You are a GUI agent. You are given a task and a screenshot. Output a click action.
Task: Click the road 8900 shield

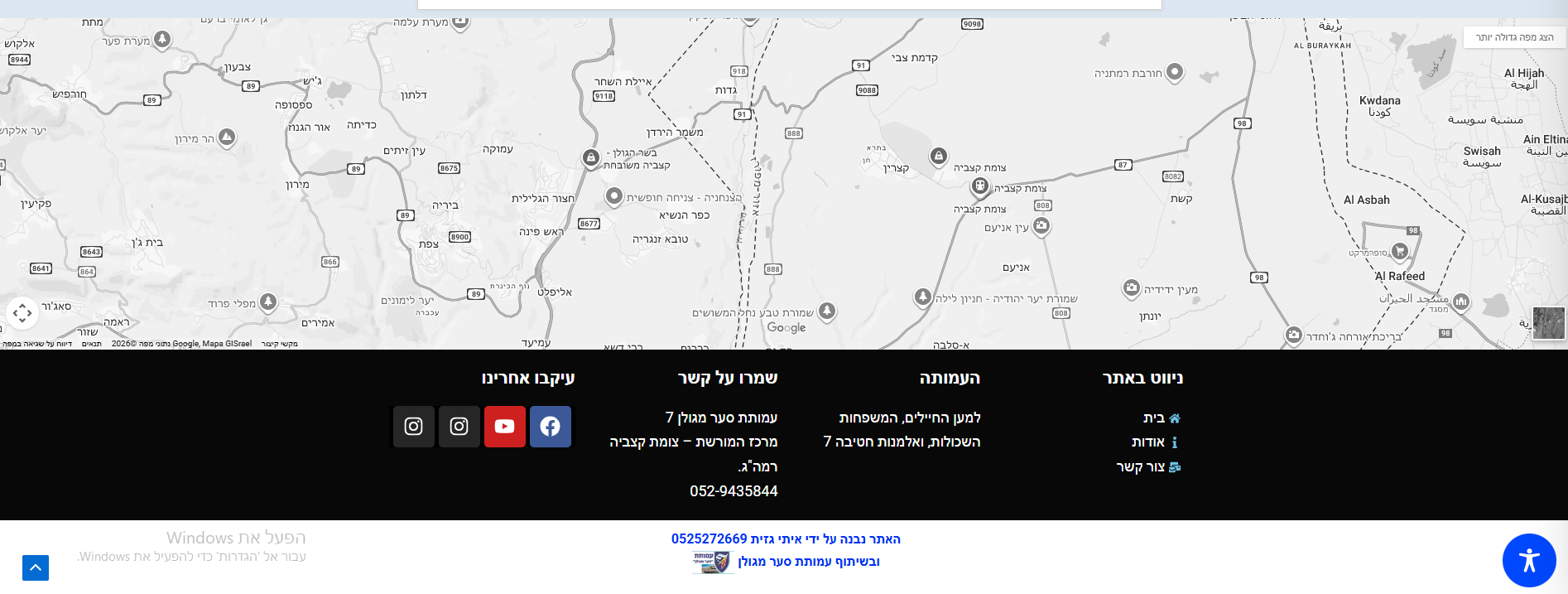point(459,237)
